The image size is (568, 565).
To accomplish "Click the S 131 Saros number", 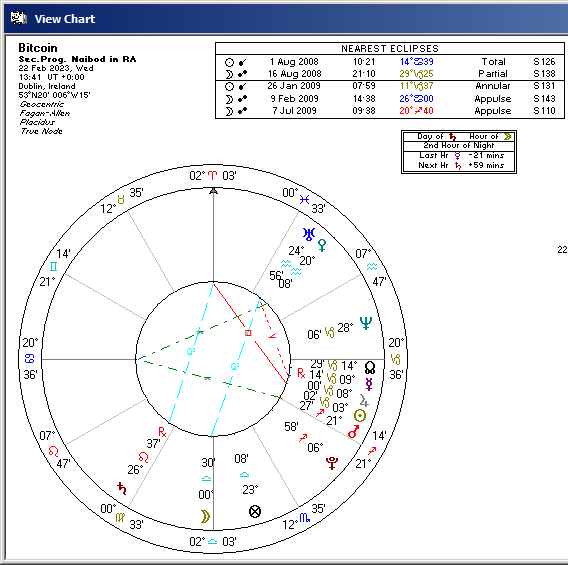I will click(x=544, y=86).
